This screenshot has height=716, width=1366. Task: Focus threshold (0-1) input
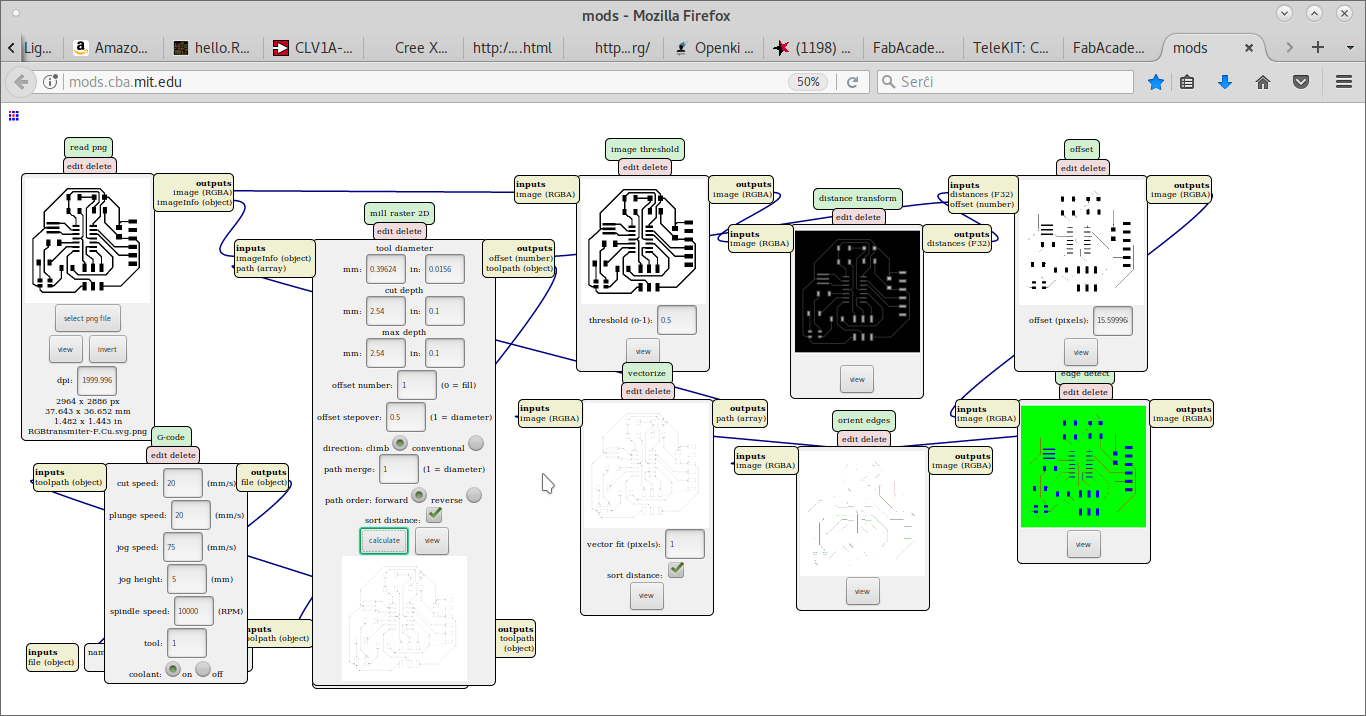(x=677, y=320)
